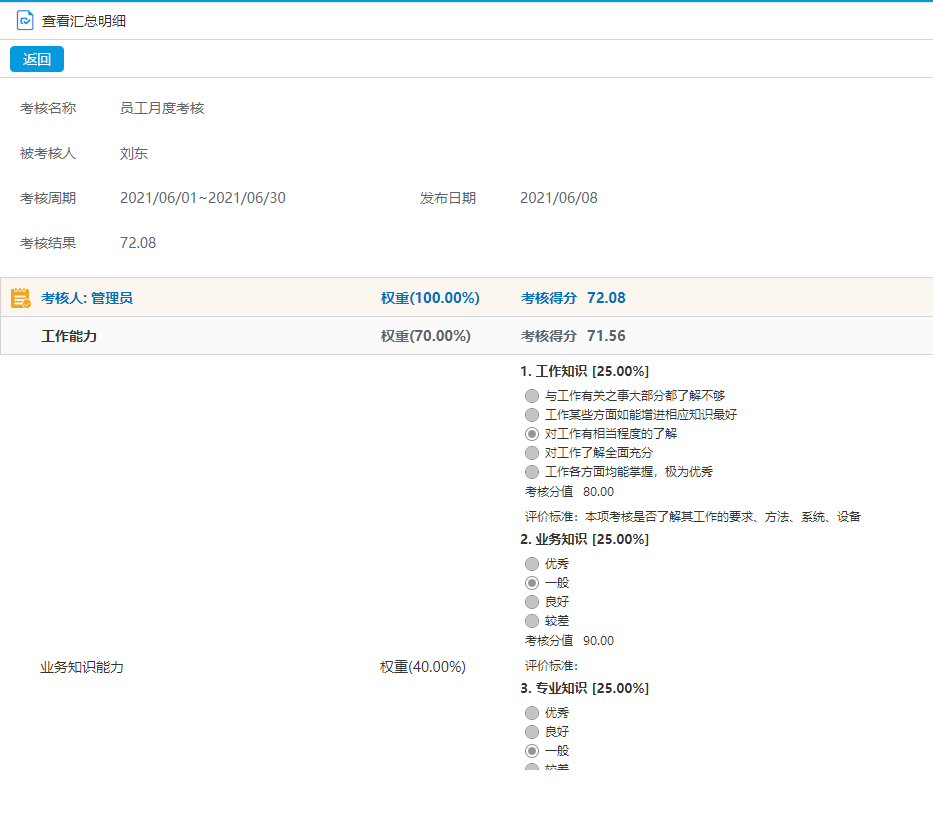Click the 工作能力 section row title

(x=69, y=336)
